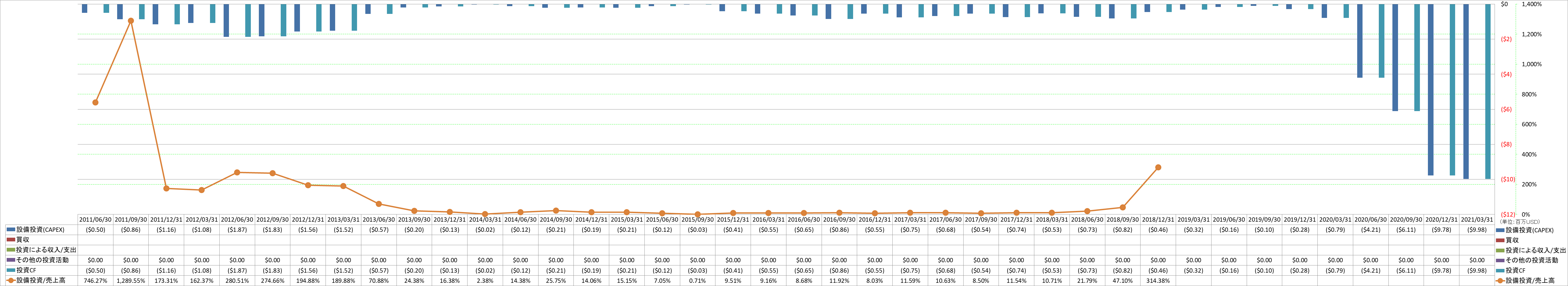Viewport: 1568px width, 286px height.
Task: Click 投資CF value ($9.78) for 2020/12/31
Action: pos(1442,270)
